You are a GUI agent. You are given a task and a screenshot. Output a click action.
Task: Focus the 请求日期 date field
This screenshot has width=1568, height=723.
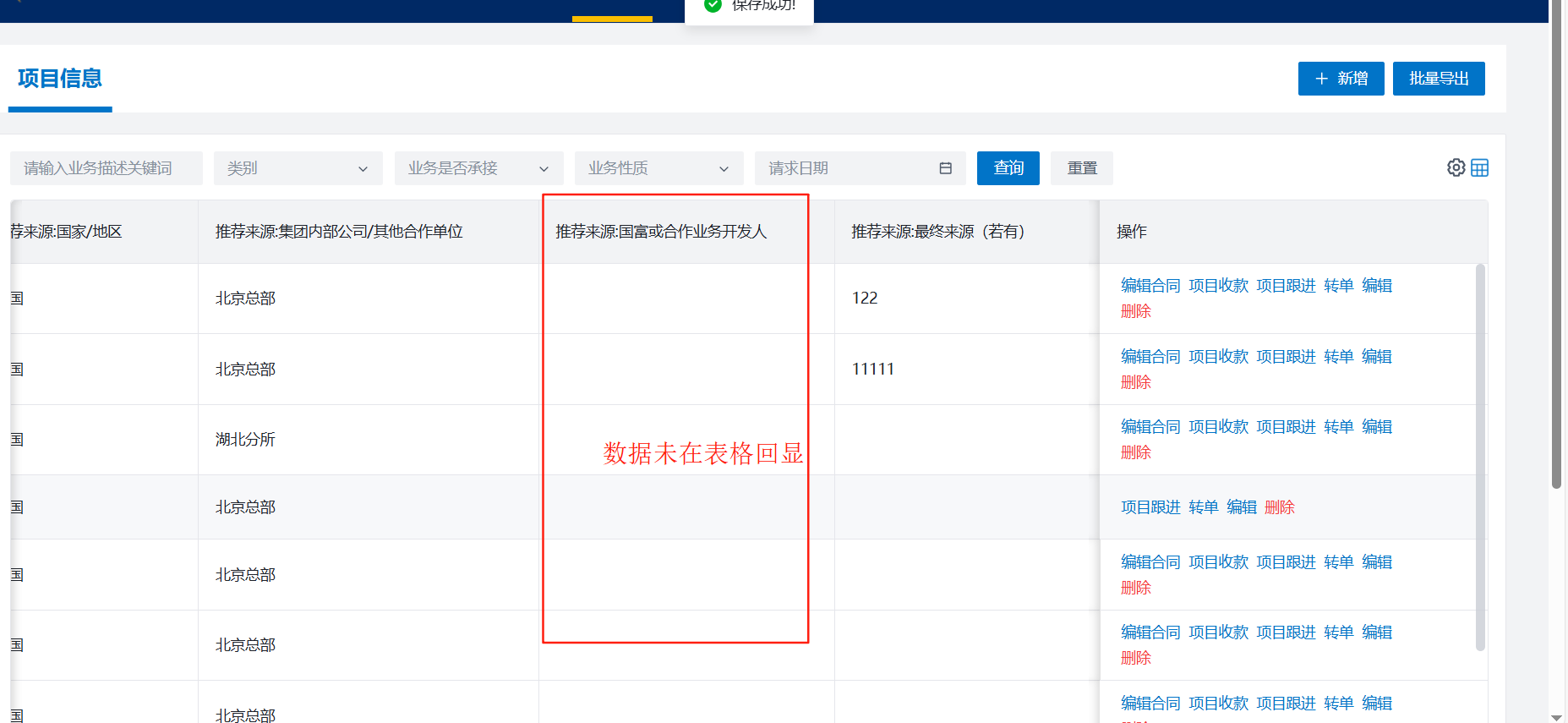860,168
